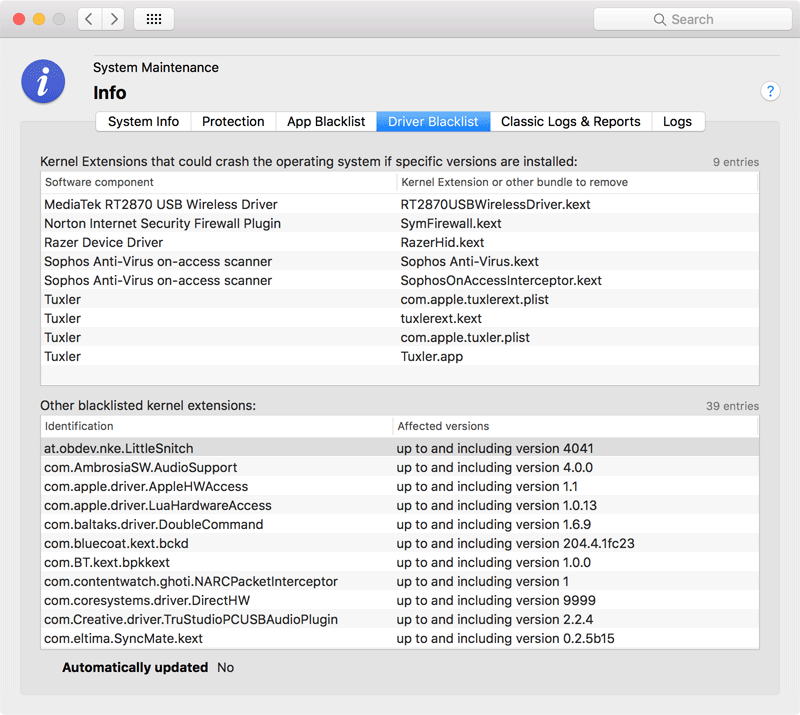Click the Identification column header

coord(216,426)
